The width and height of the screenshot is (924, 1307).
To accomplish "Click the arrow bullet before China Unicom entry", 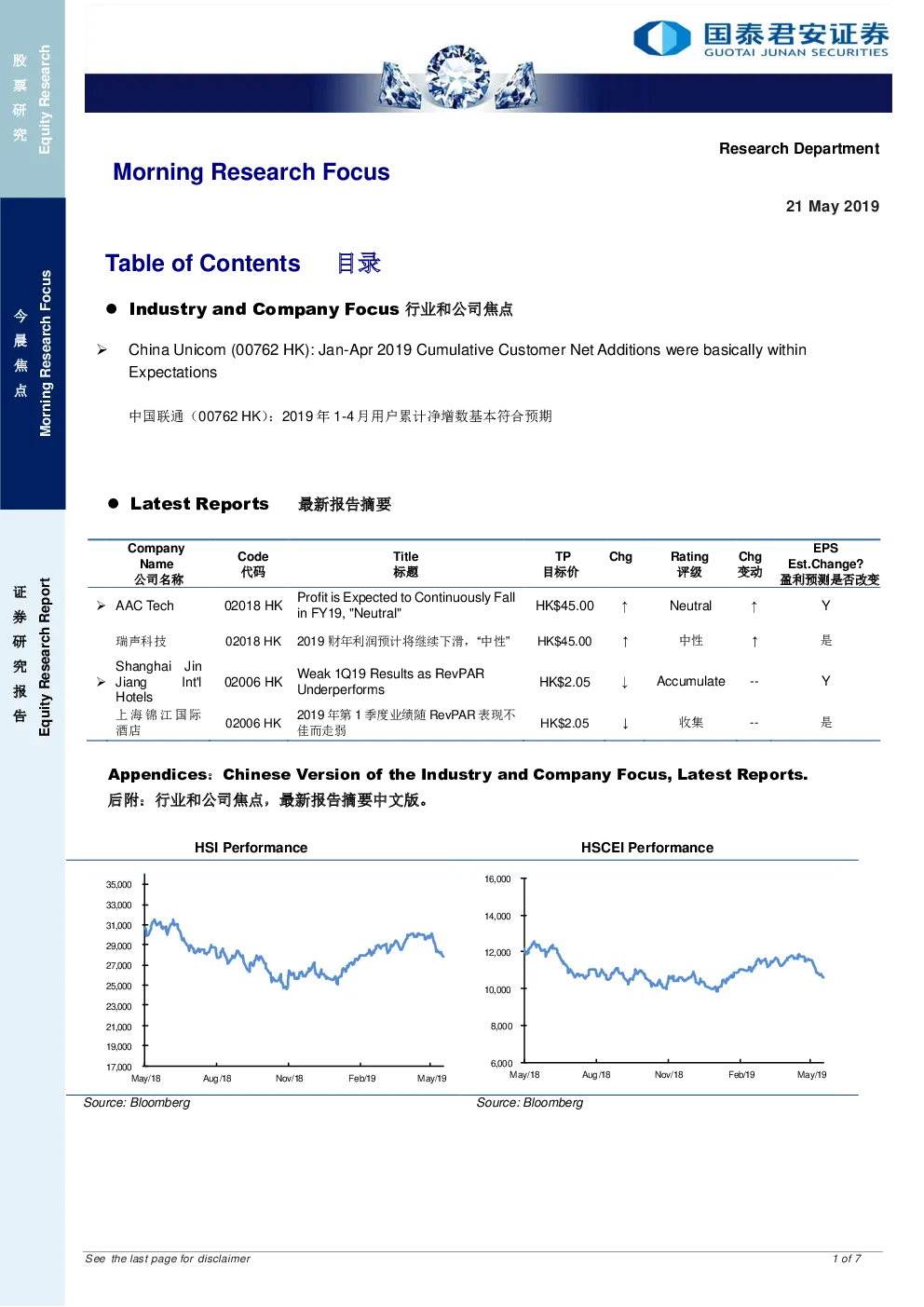I will (x=102, y=349).
